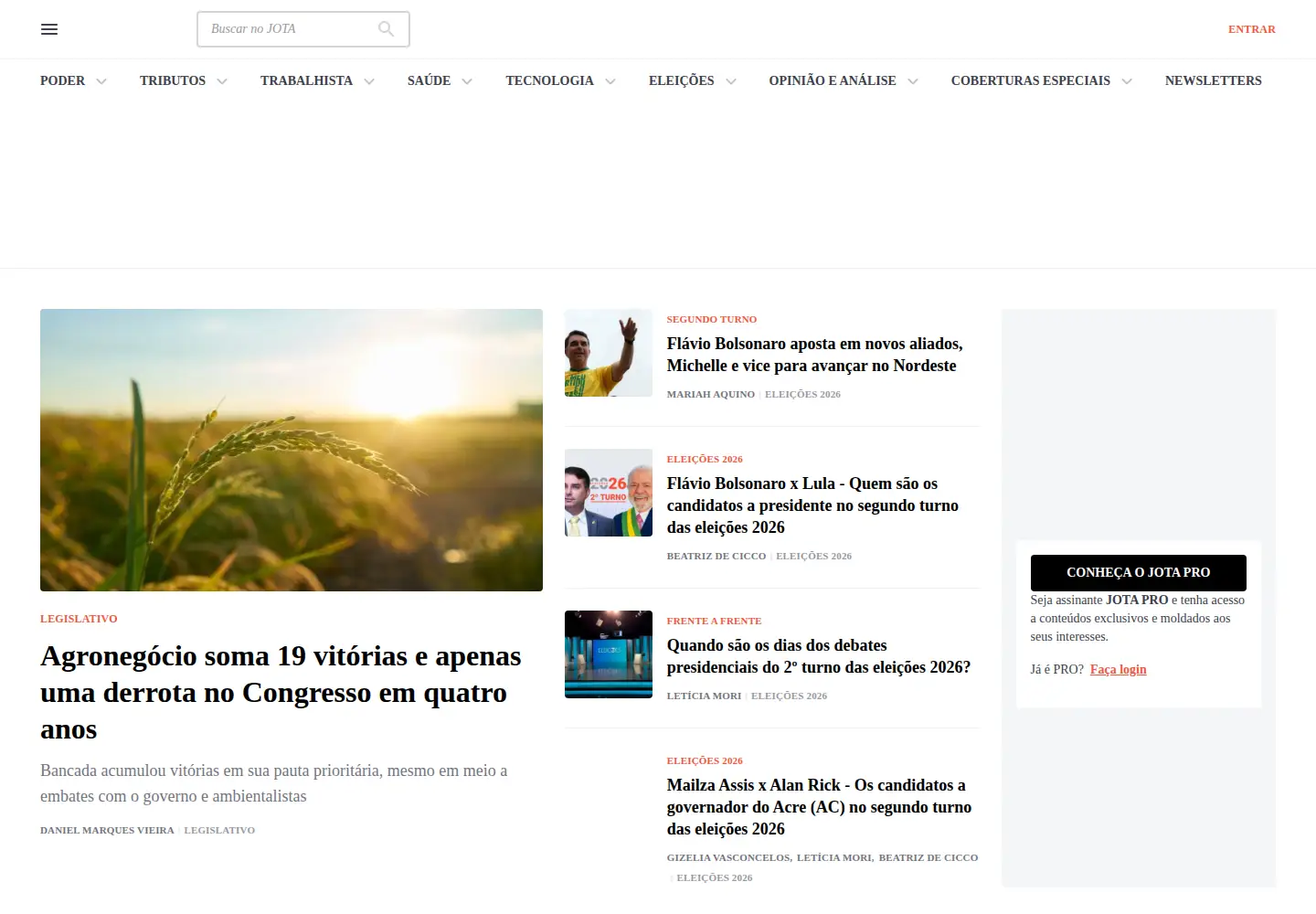Open the ELEIÇÕES menu item
Viewport: 1316px width, 914px height.
click(x=682, y=80)
